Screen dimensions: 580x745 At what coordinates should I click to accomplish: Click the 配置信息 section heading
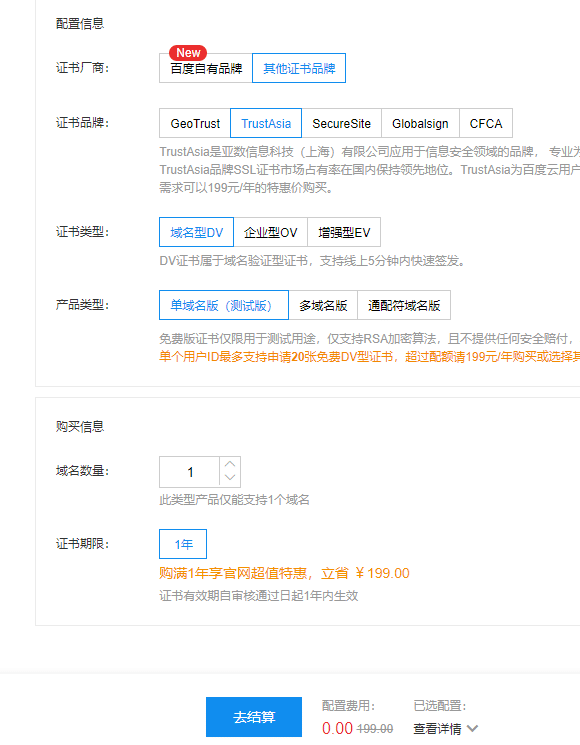click(x=80, y=24)
